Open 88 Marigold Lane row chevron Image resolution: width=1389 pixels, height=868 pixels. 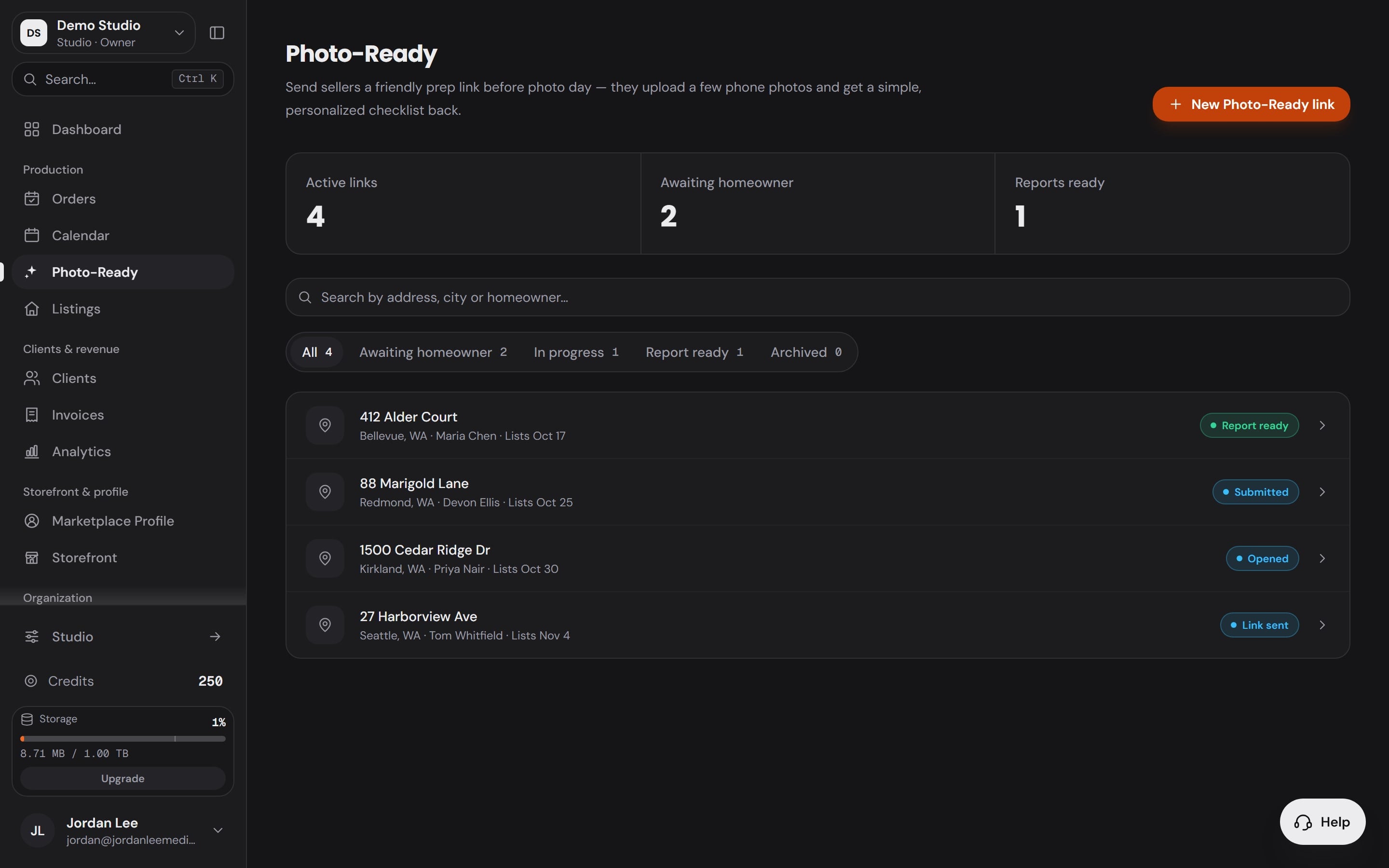coord(1322,492)
